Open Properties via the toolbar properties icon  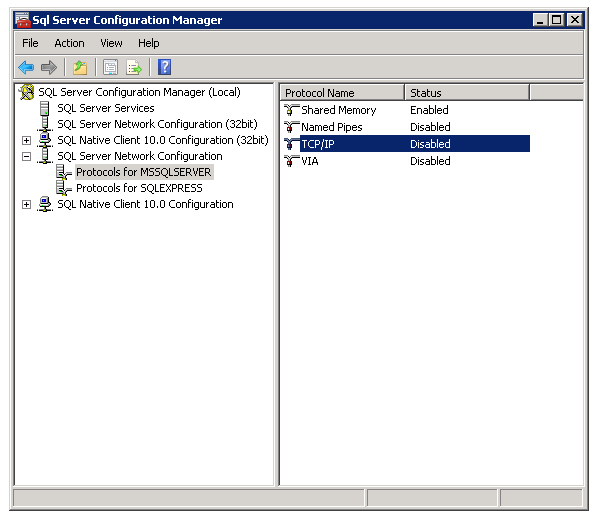110,68
